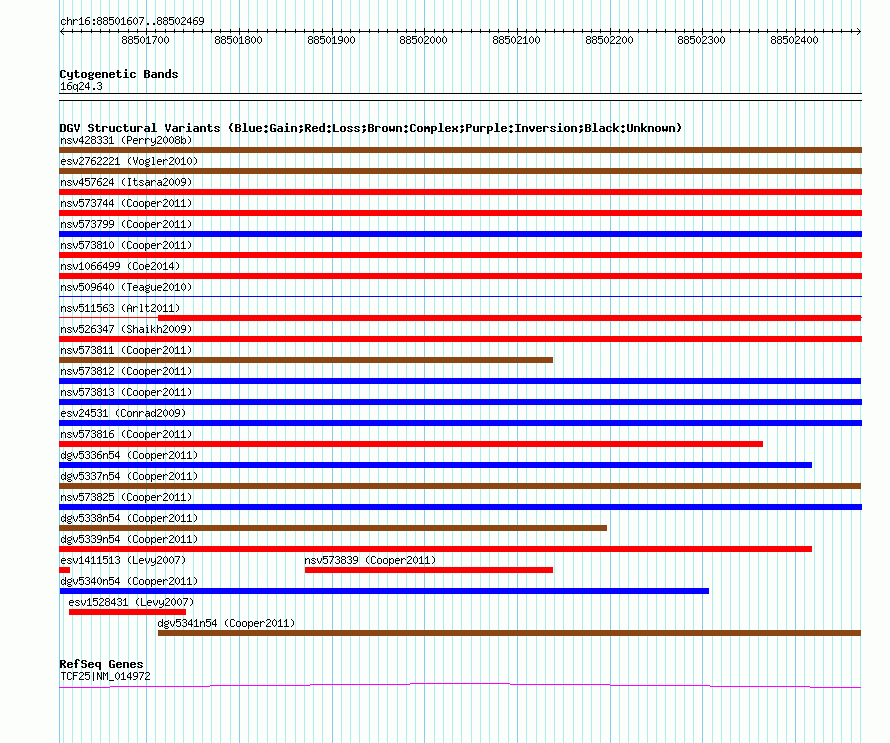Click the 16q24.3 band label
Image resolution: width=890 pixels, height=743 pixels.
81,86
